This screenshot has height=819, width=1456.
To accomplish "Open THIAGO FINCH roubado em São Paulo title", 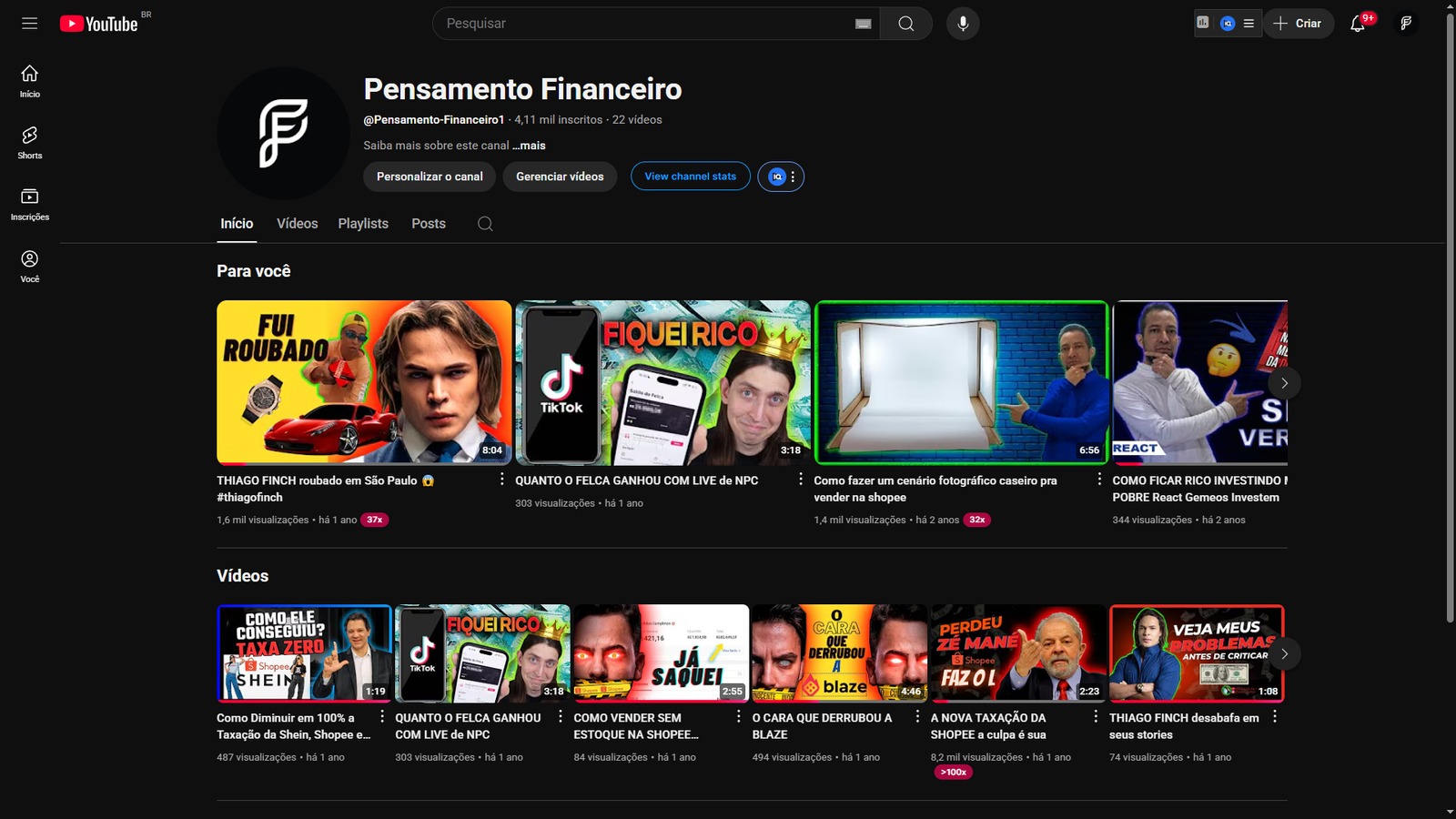I will [x=326, y=489].
